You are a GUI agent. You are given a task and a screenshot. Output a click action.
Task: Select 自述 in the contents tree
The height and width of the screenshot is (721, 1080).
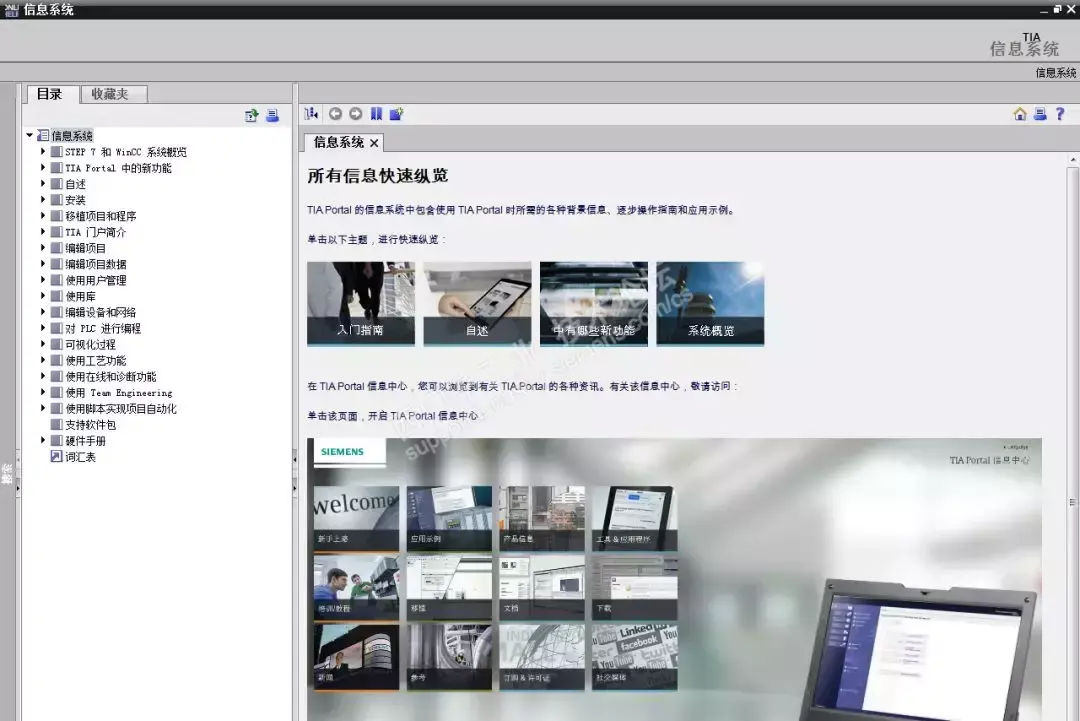(76, 184)
